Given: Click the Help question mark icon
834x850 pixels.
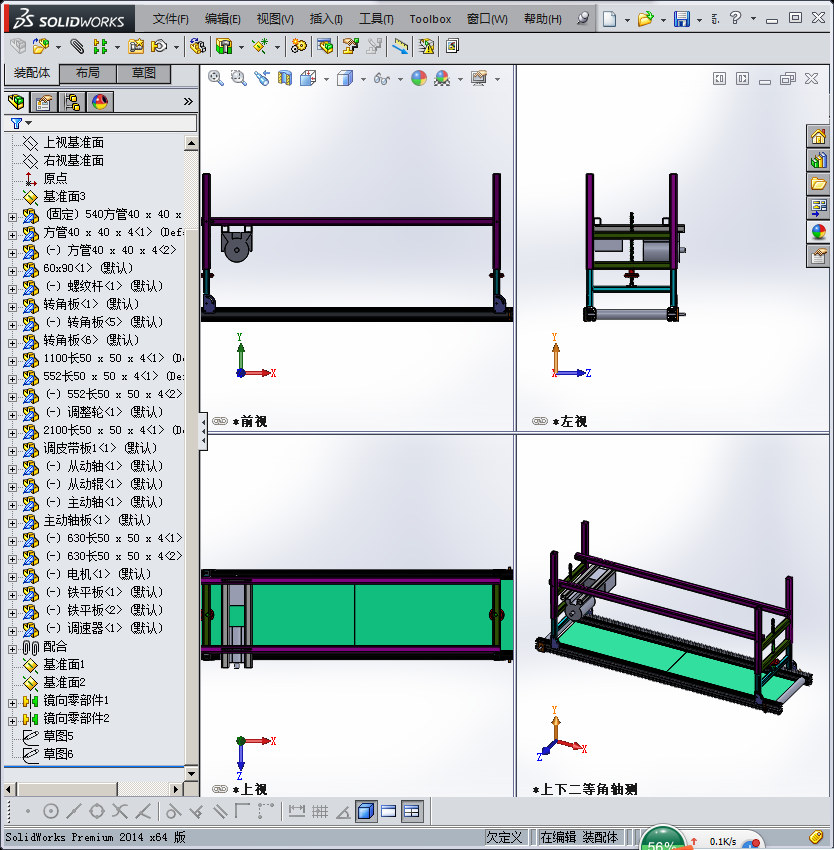Looking at the screenshot, I should tap(735, 18).
